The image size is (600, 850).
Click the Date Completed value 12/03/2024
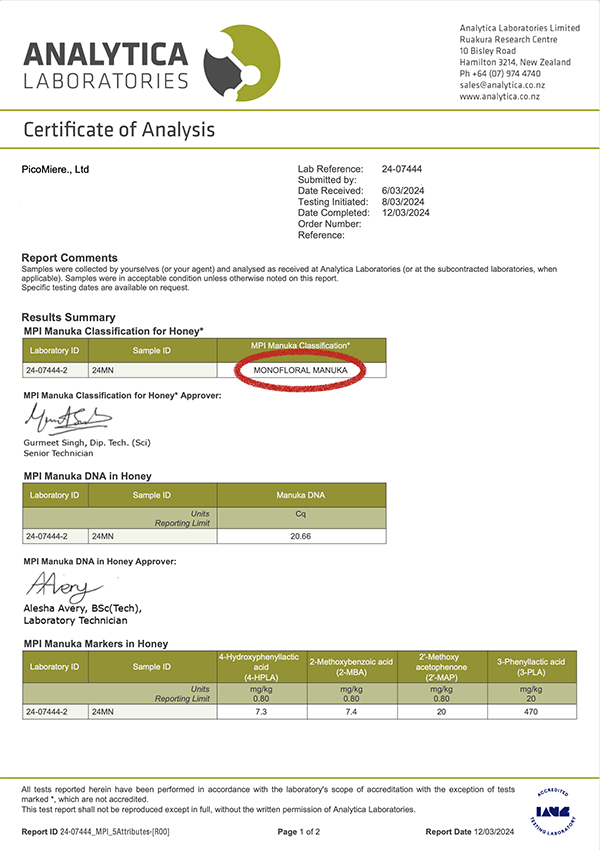405,213
